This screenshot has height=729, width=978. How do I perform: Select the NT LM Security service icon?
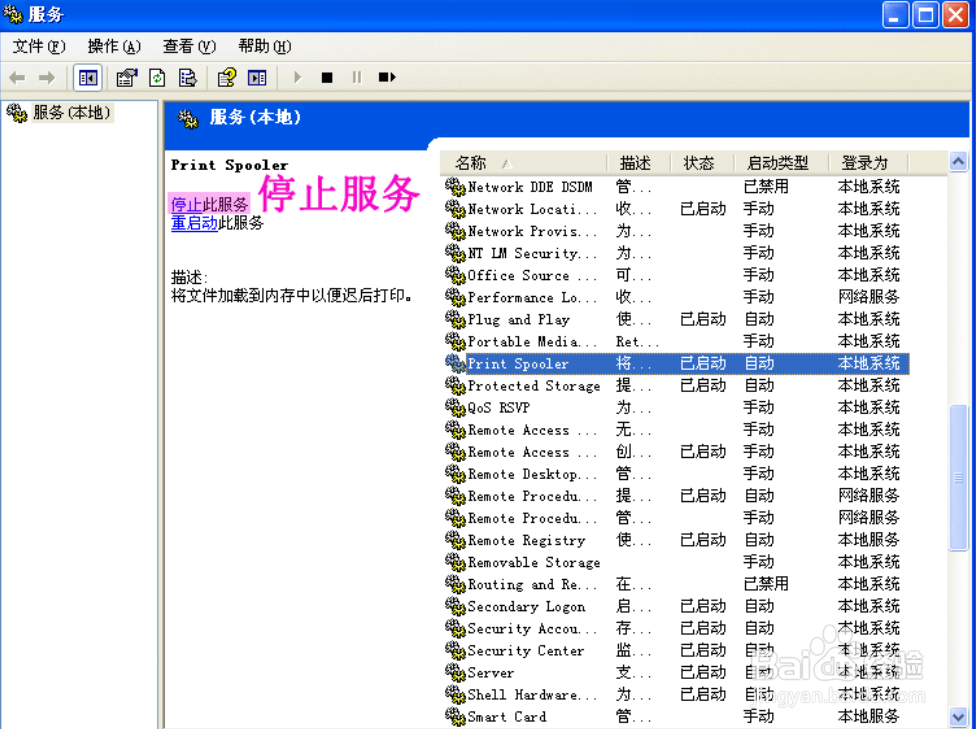click(x=455, y=253)
